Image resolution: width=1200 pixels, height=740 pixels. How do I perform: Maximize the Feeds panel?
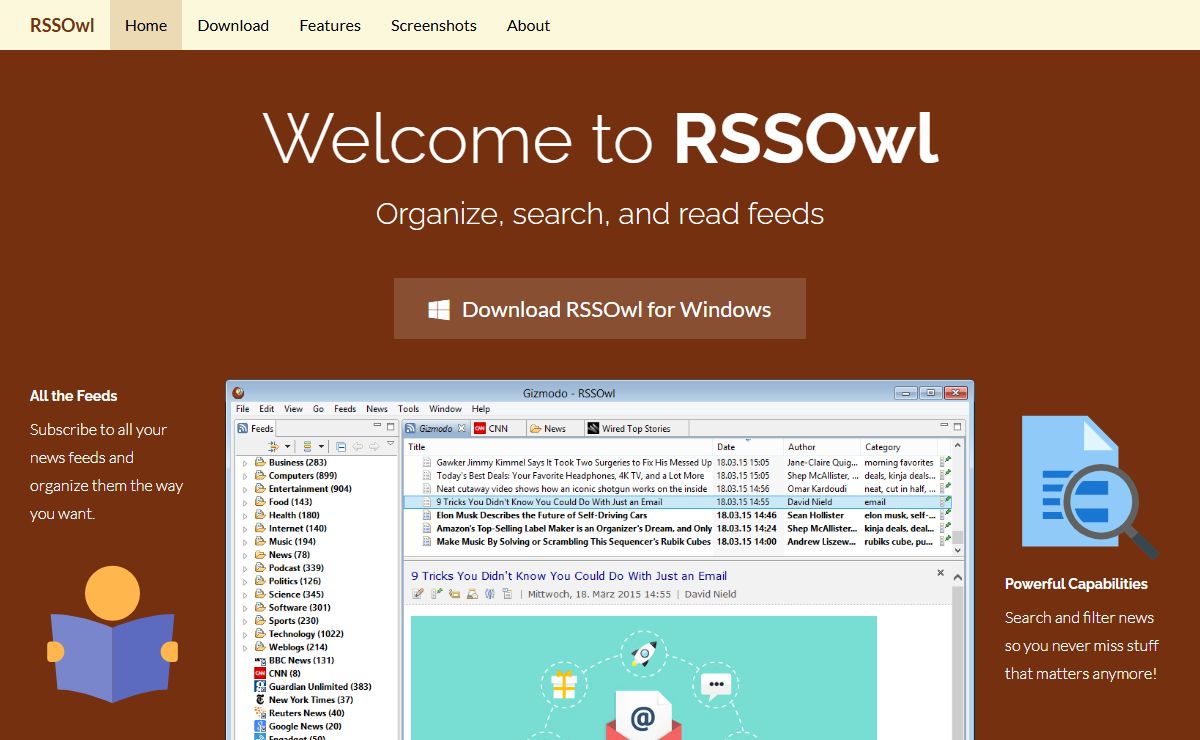tap(390, 427)
